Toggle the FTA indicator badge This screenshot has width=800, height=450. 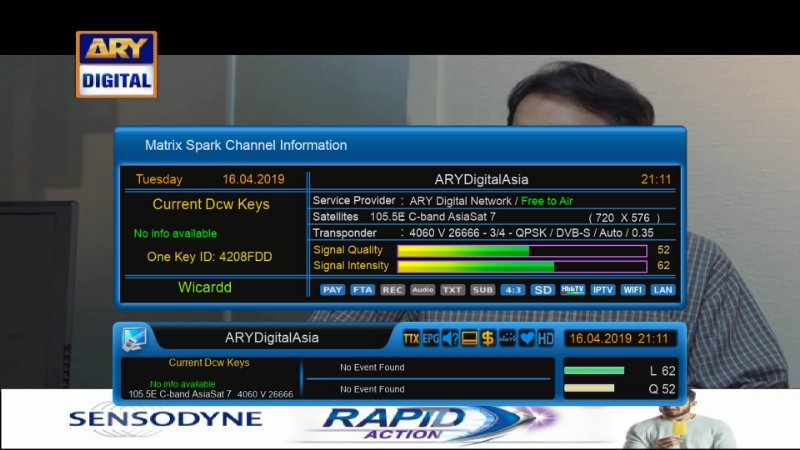(x=362, y=290)
